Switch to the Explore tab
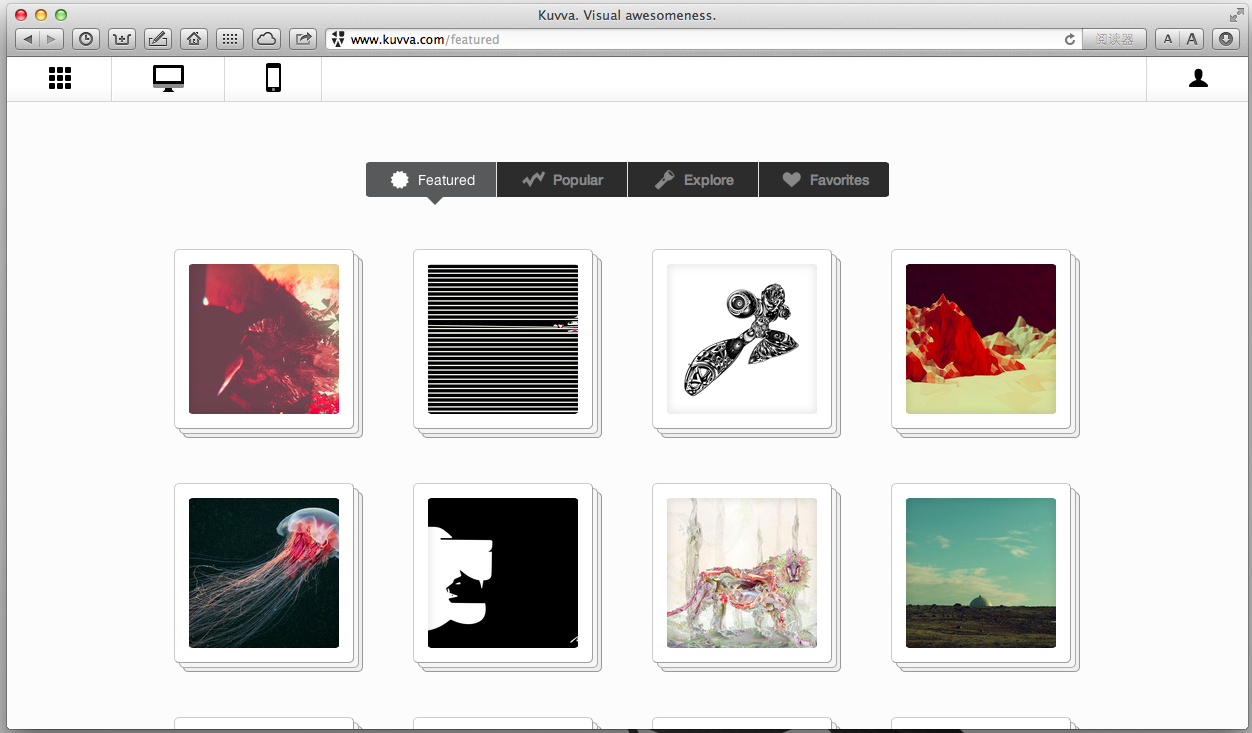 pyautogui.click(x=693, y=180)
